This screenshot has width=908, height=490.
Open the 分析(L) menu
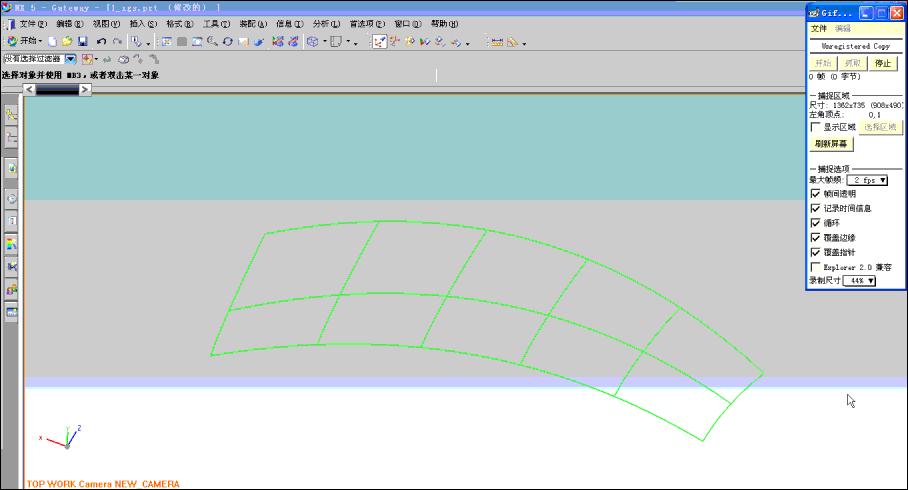tap(326, 24)
